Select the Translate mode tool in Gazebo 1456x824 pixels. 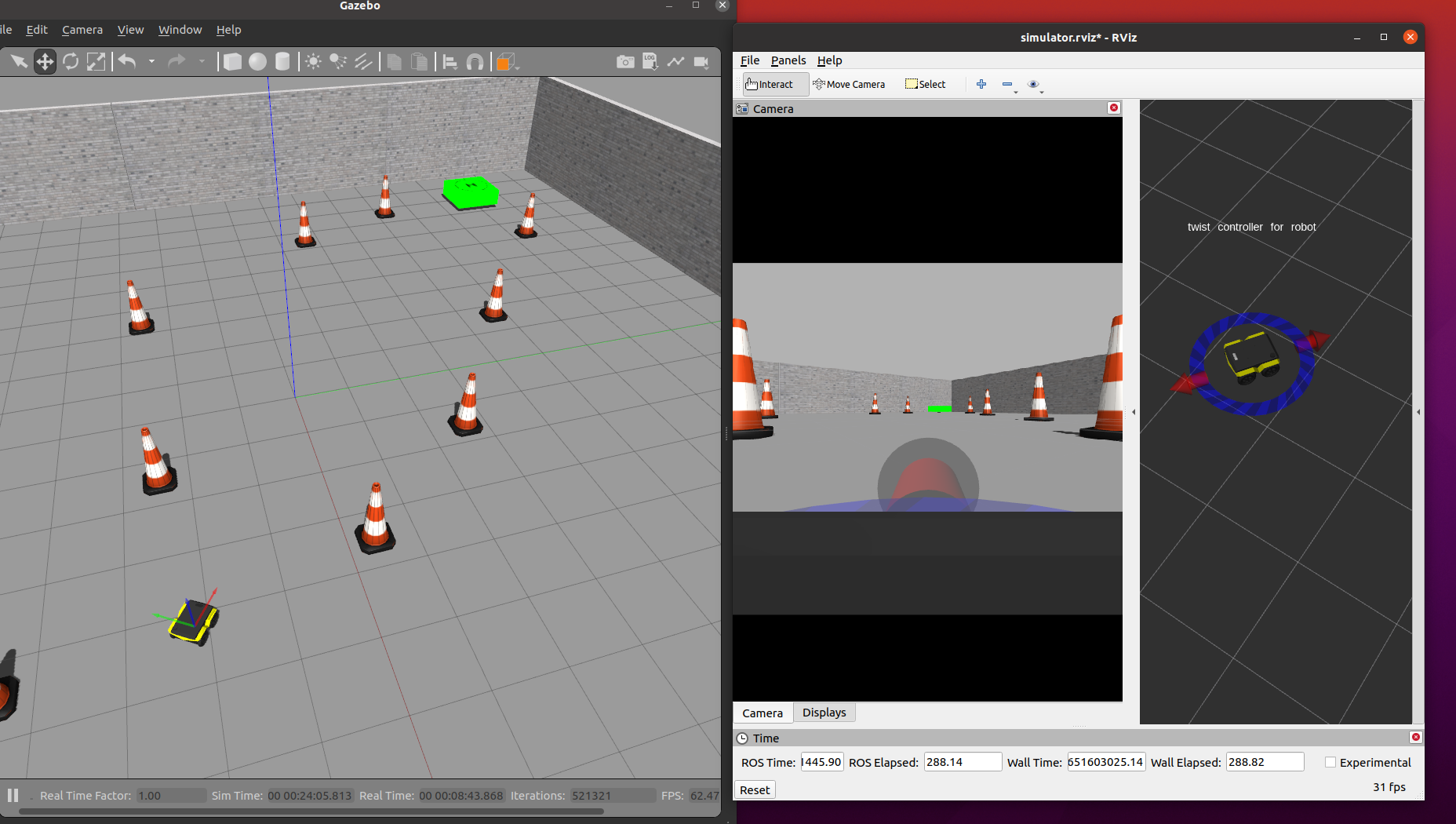click(x=45, y=61)
